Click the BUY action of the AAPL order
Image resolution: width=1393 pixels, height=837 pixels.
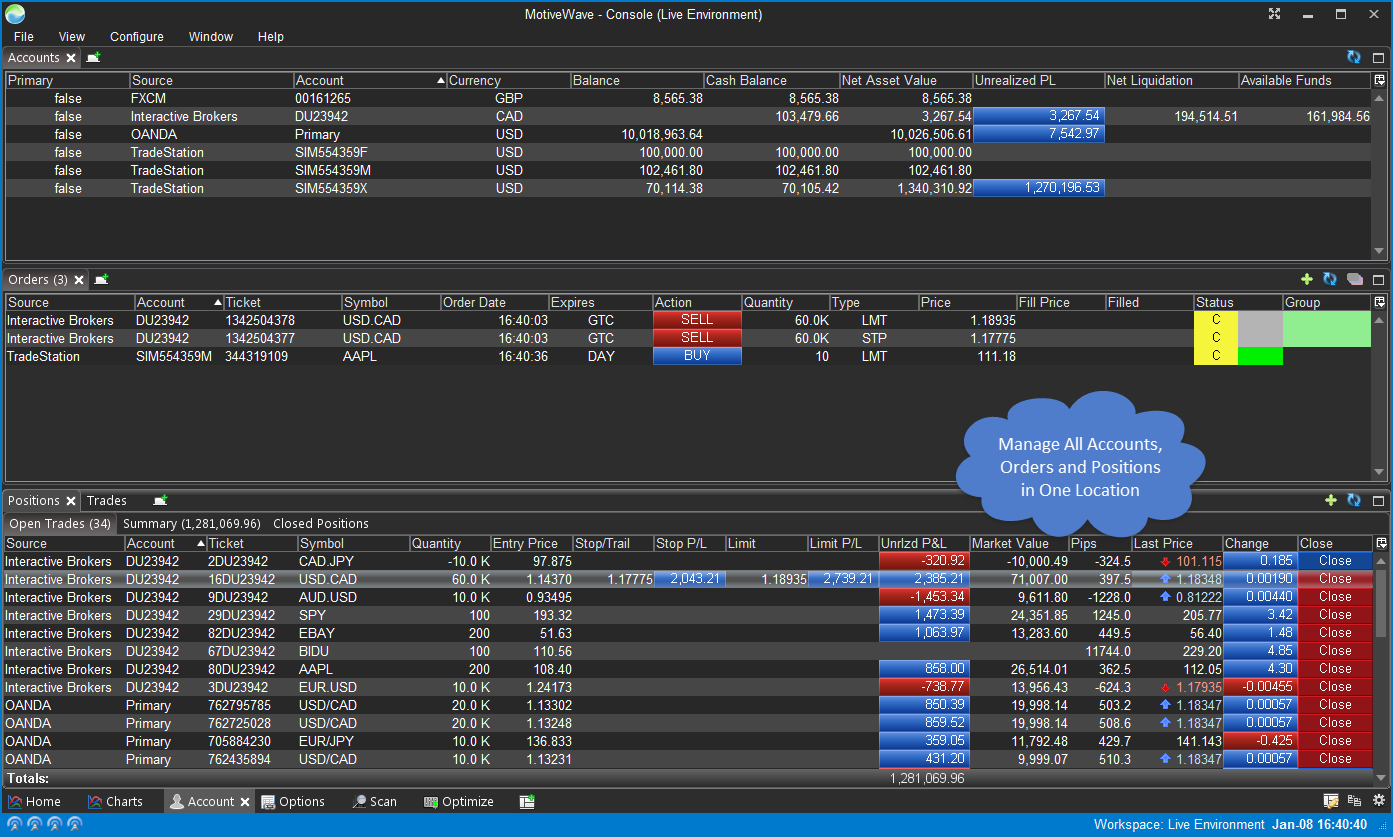697,356
